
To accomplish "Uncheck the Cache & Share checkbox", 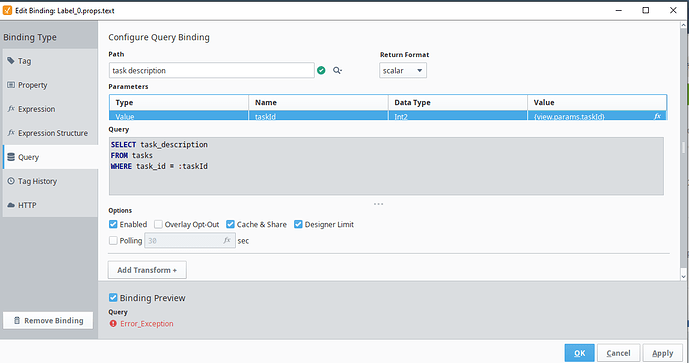I will (230, 224).
